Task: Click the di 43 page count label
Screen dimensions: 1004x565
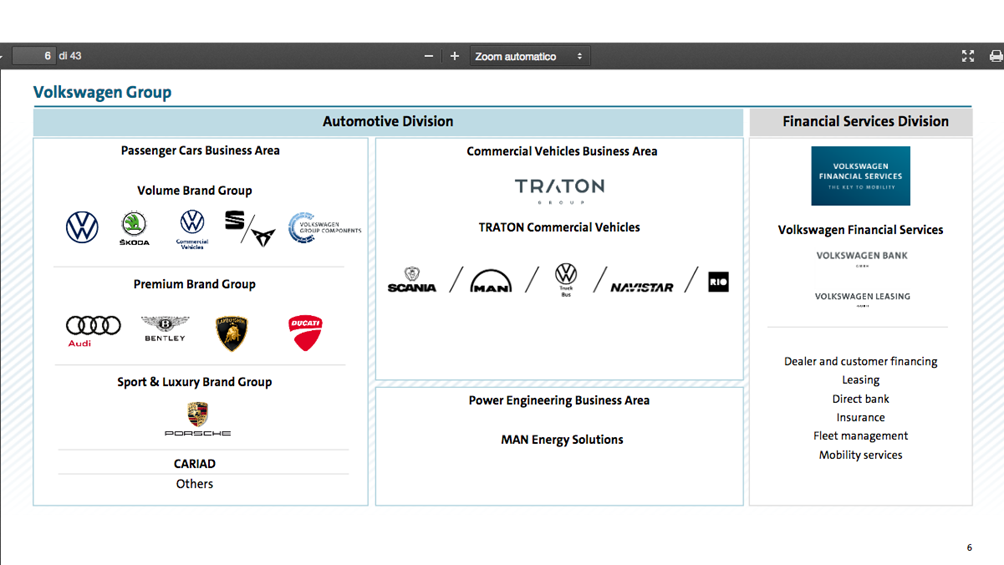Action: pyautogui.click(x=70, y=56)
